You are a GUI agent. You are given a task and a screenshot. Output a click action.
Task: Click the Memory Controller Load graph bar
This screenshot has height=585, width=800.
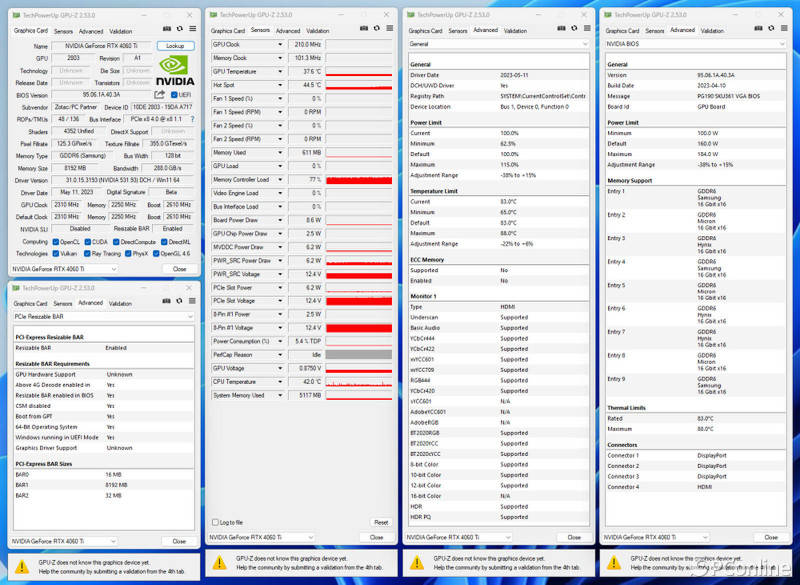[x=358, y=179]
